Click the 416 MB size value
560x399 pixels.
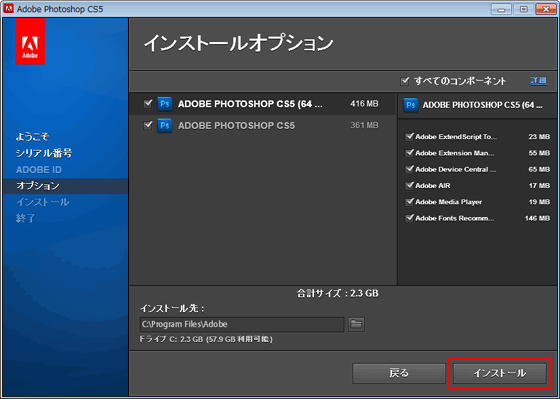coord(364,104)
